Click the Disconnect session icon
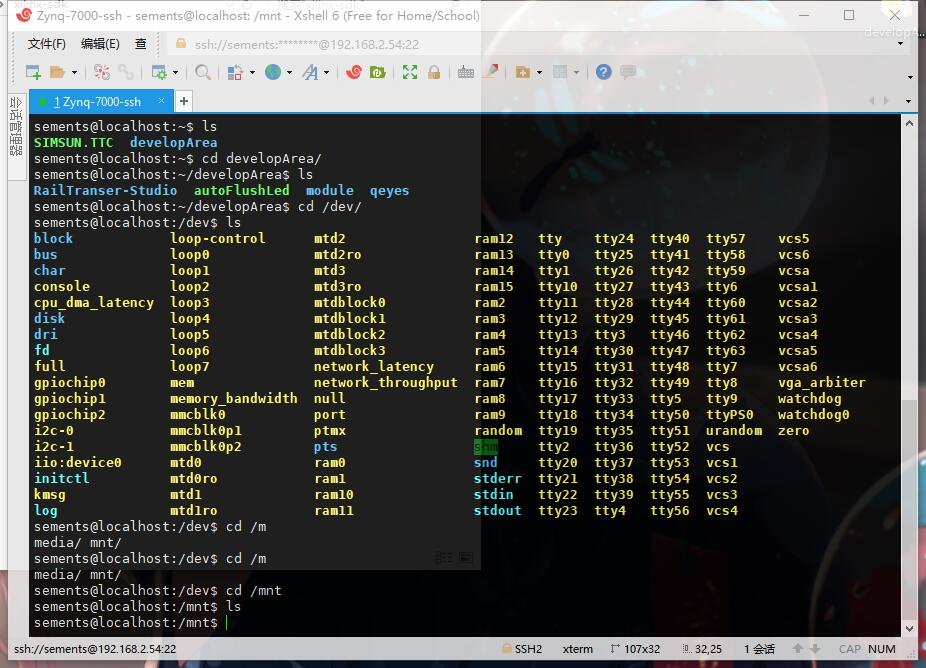This screenshot has width=926, height=668. point(102,72)
